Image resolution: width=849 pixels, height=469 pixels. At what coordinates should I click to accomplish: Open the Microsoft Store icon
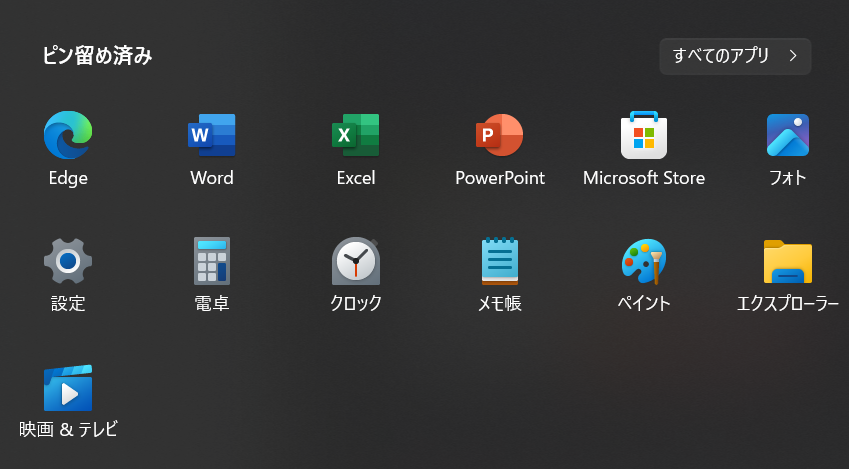click(x=644, y=135)
